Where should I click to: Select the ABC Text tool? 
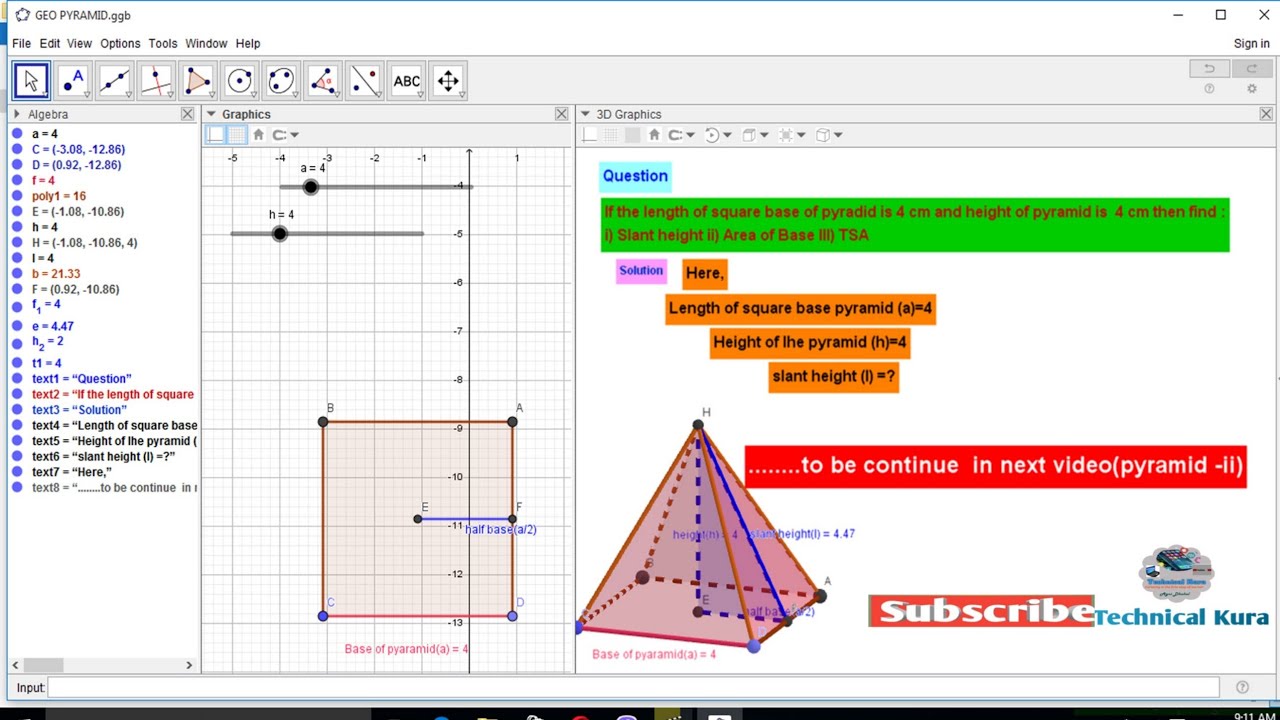point(406,81)
